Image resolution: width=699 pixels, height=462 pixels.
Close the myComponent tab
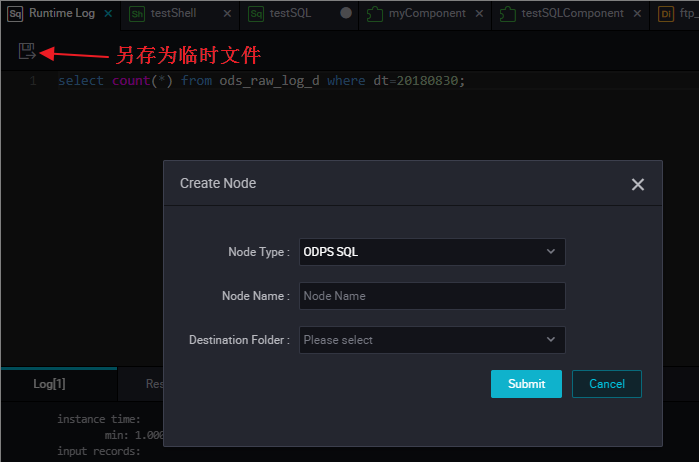480,14
